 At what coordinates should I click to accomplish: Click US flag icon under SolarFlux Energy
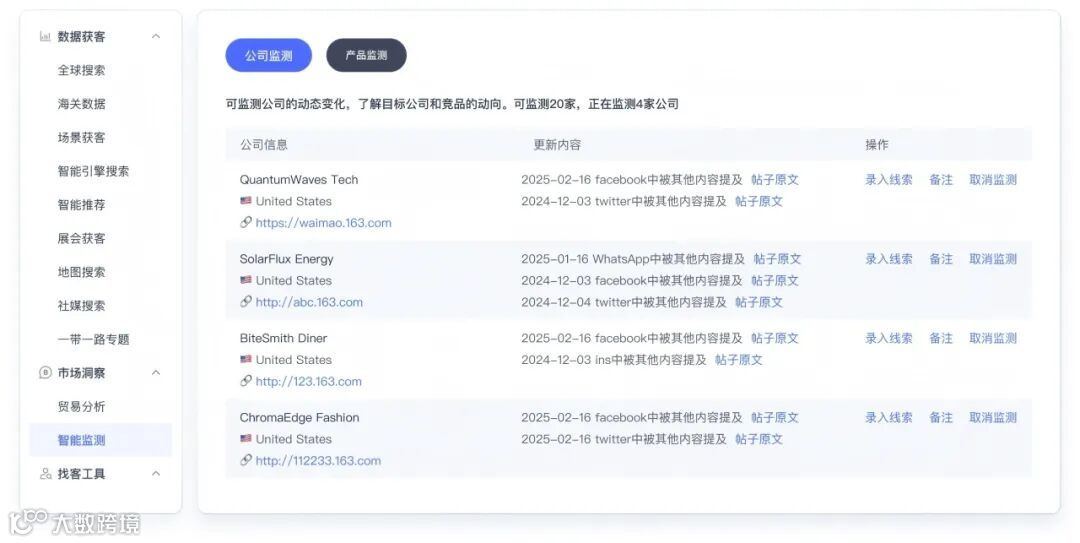pyautogui.click(x=246, y=280)
